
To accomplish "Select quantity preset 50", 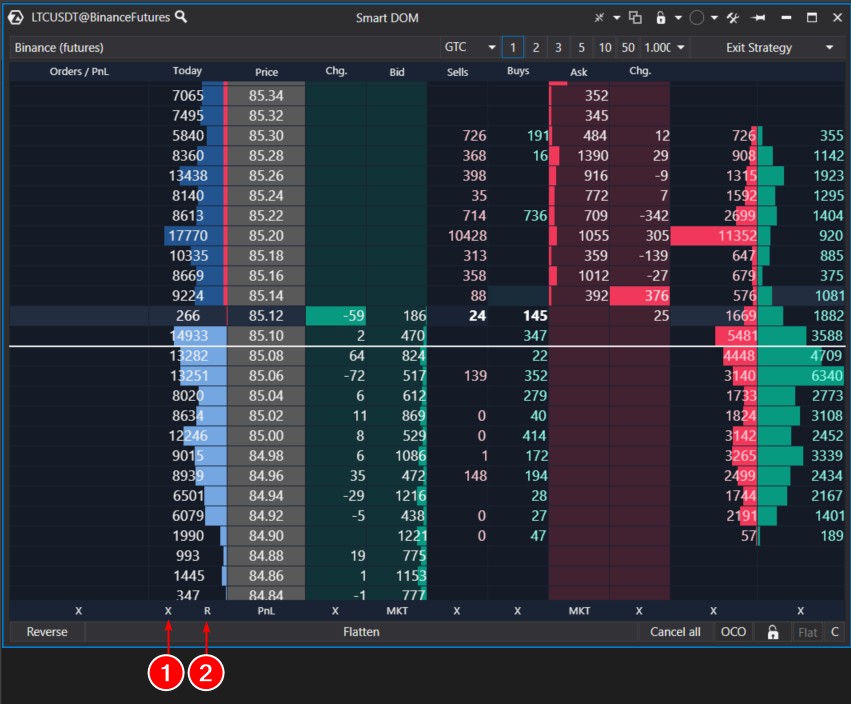I will pyautogui.click(x=627, y=47).
